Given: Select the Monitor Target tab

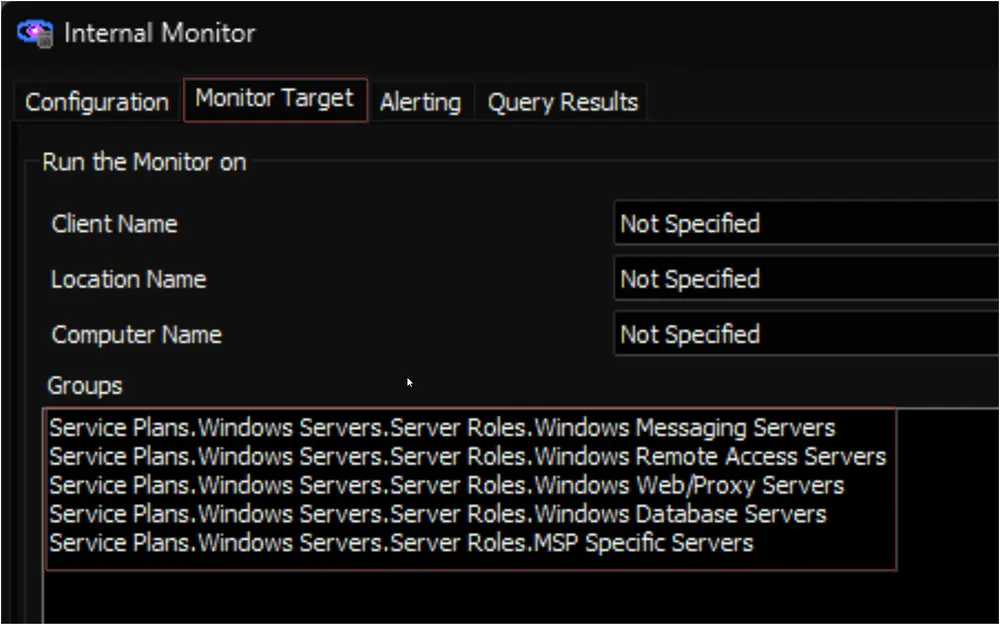Looking at the screenshot, I should (275, 99).
